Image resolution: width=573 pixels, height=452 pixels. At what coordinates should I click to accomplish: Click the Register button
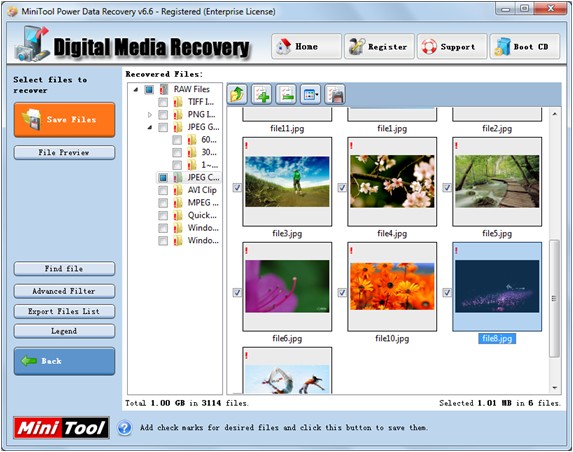pyautogui.click(x=379, y=46)
